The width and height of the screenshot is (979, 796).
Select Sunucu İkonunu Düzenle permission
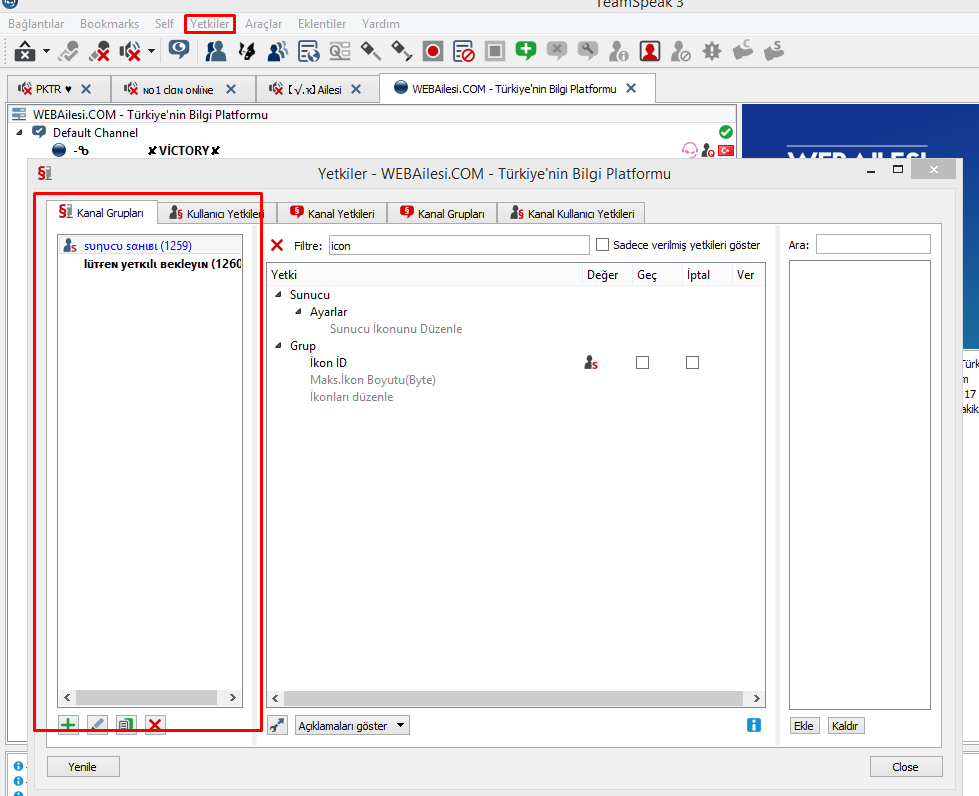click(x=396, y=329)
